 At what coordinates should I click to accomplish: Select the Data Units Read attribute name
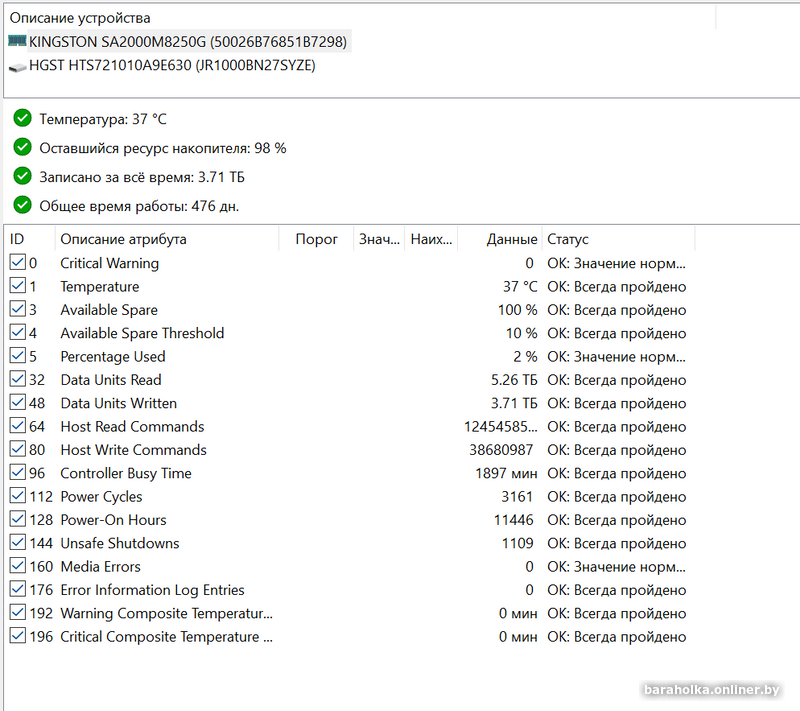coord(111,380)
